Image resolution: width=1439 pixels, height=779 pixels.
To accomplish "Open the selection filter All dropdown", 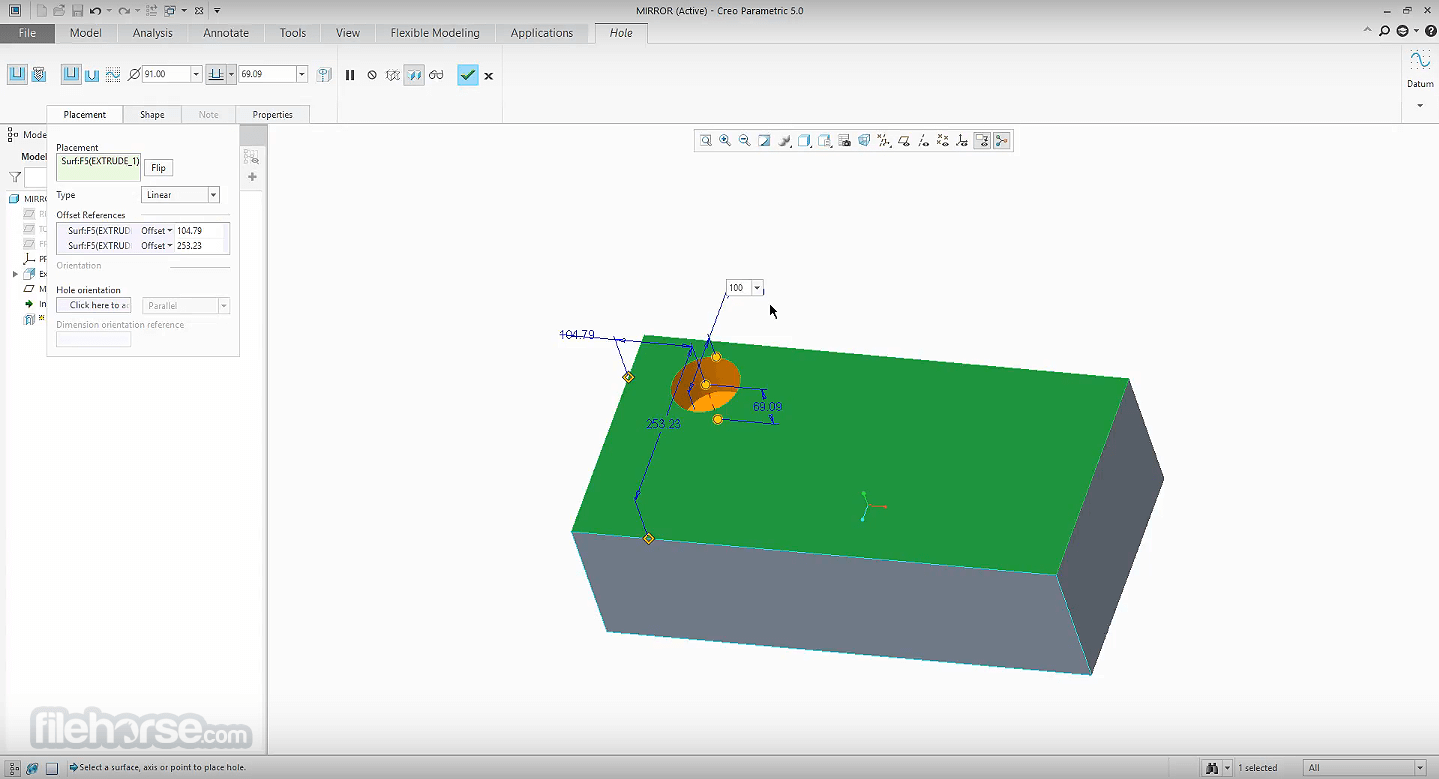I will point(1419,768).
